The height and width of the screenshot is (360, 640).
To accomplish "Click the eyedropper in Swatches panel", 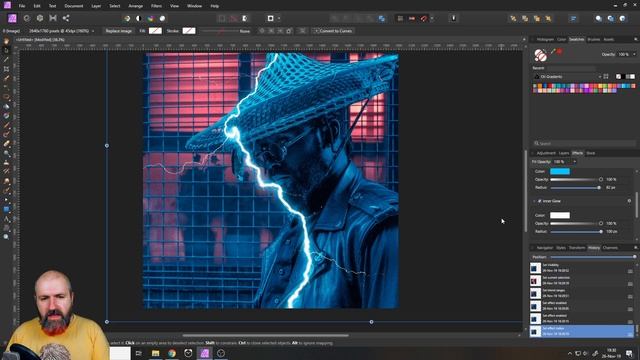I will tap(553, 51).
